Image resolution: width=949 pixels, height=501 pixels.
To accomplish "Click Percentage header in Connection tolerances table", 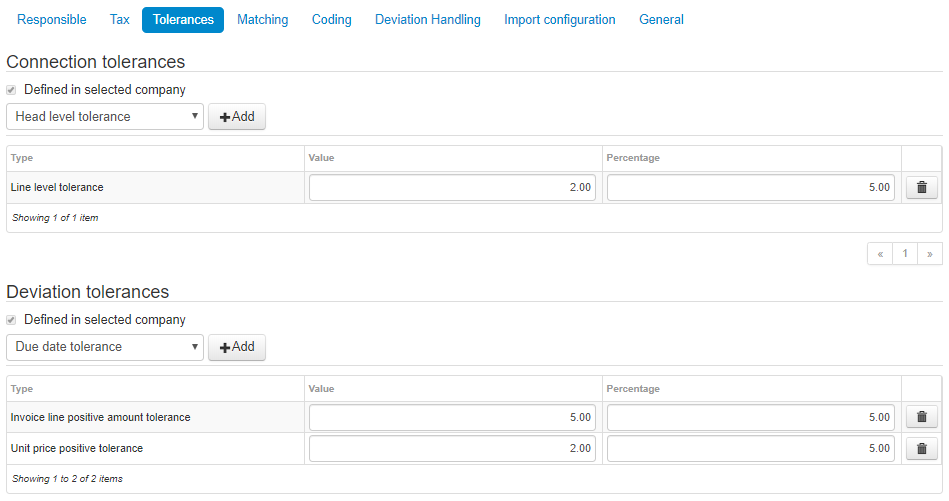I will pos(633,158).
